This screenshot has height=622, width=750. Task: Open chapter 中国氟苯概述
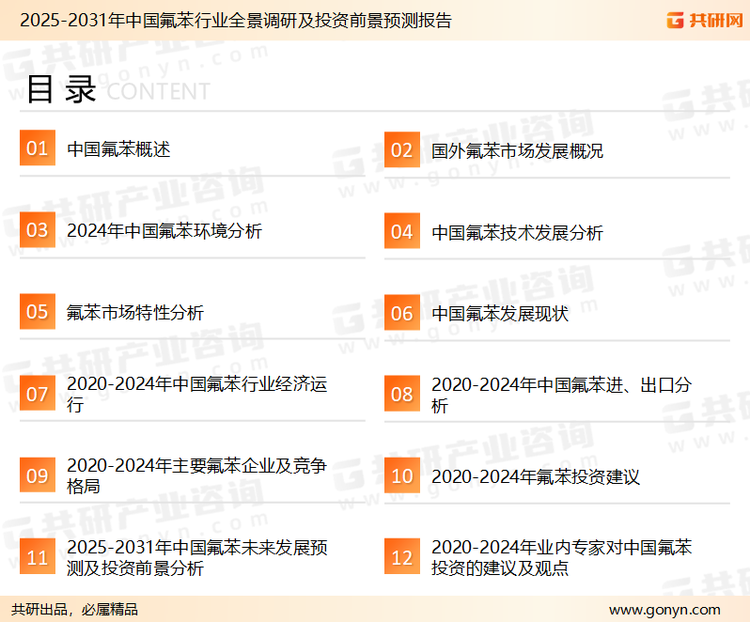point(119,149)
